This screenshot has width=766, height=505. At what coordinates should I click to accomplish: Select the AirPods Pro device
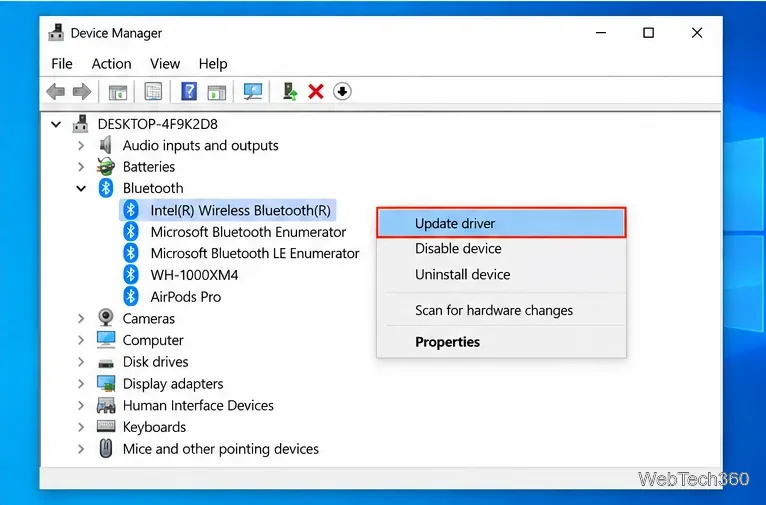click(186, 297)
